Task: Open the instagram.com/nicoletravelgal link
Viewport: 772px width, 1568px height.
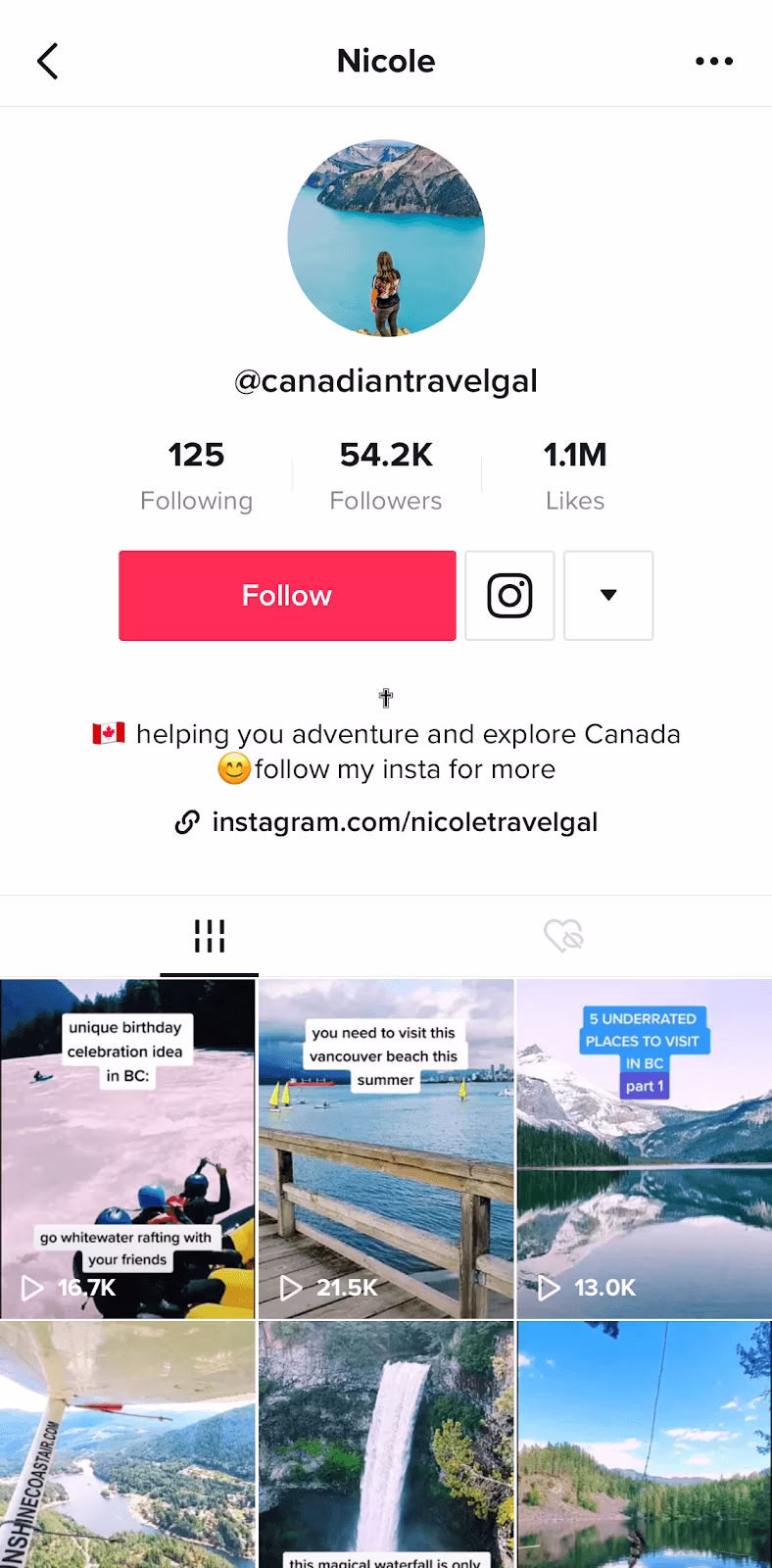Action: pyautogui.click(x=405, y=822)
